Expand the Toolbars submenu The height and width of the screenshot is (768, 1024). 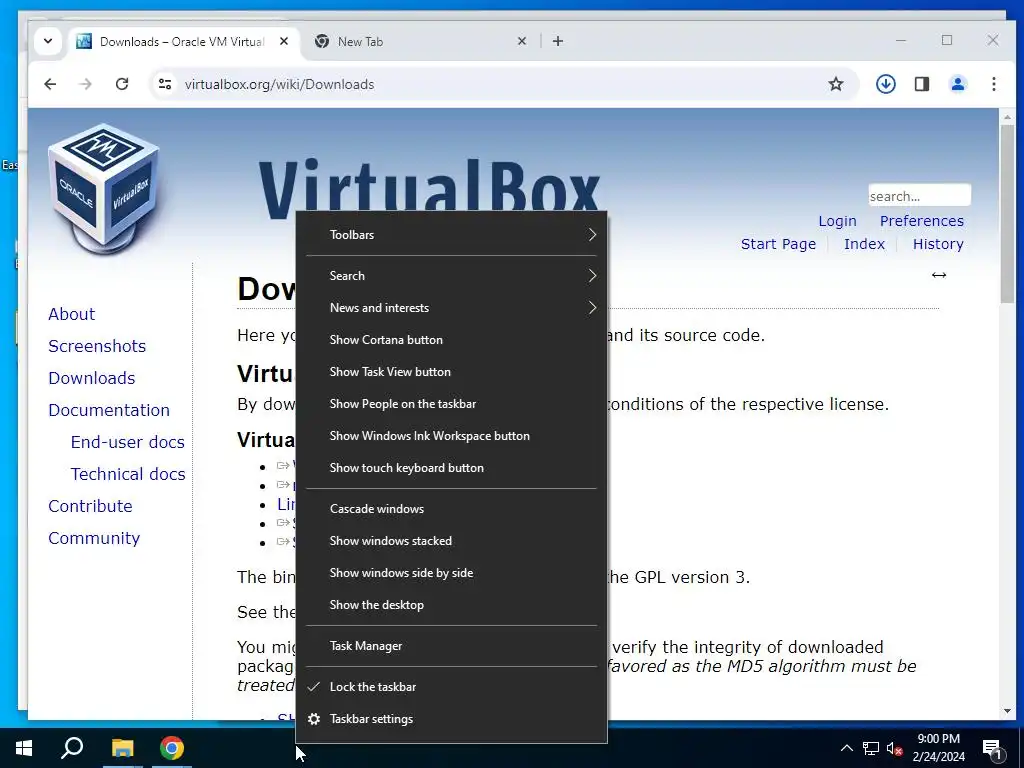[x=451, y=234]
